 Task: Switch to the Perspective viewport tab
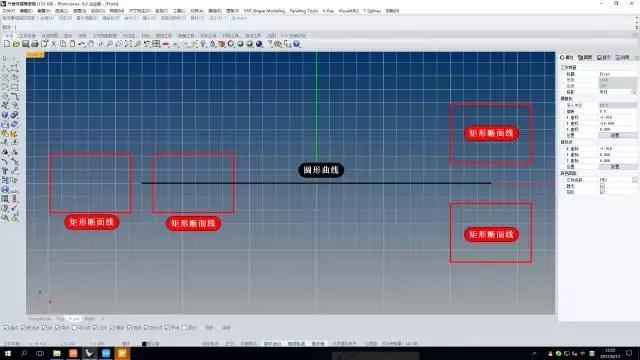click(x=40, y=318)
